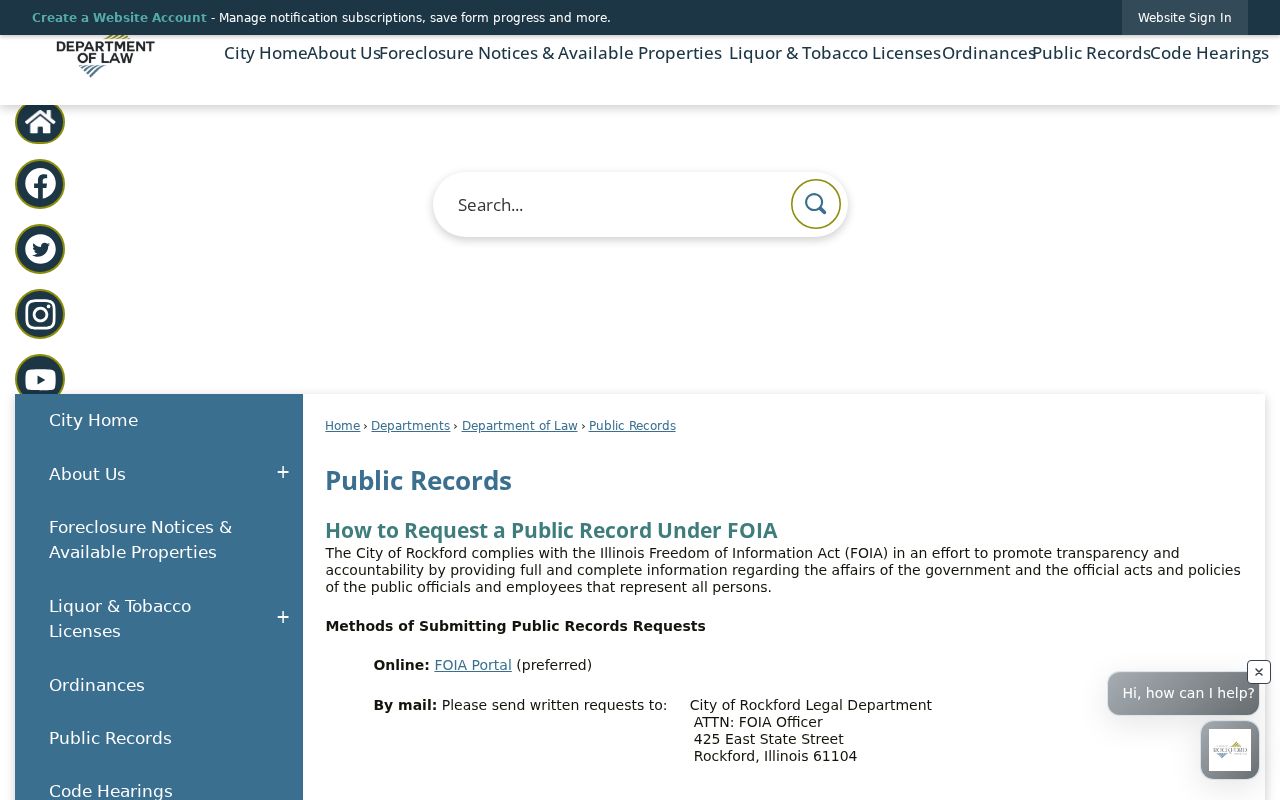Click Create a Website Account link
Viewport: 1280px width, 800px height.
(x=119, y=18)
